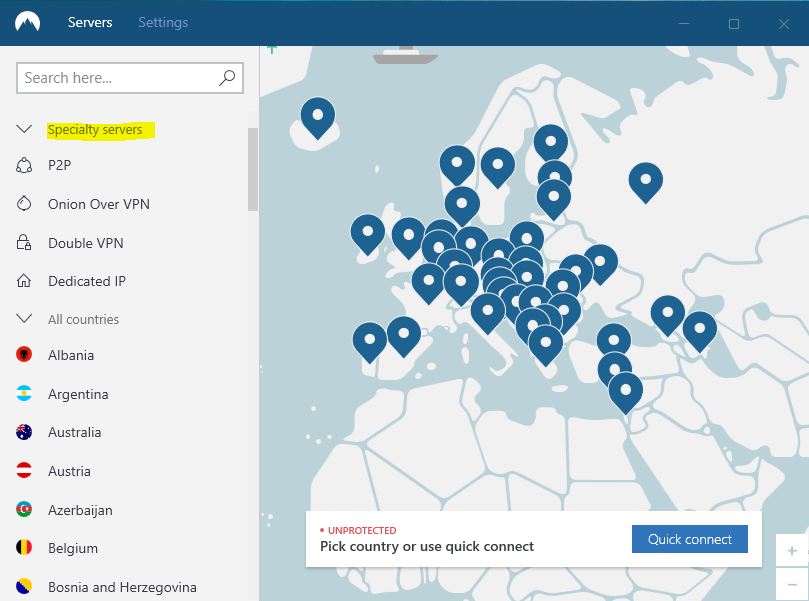Open the Settings tab

[163, 22]
